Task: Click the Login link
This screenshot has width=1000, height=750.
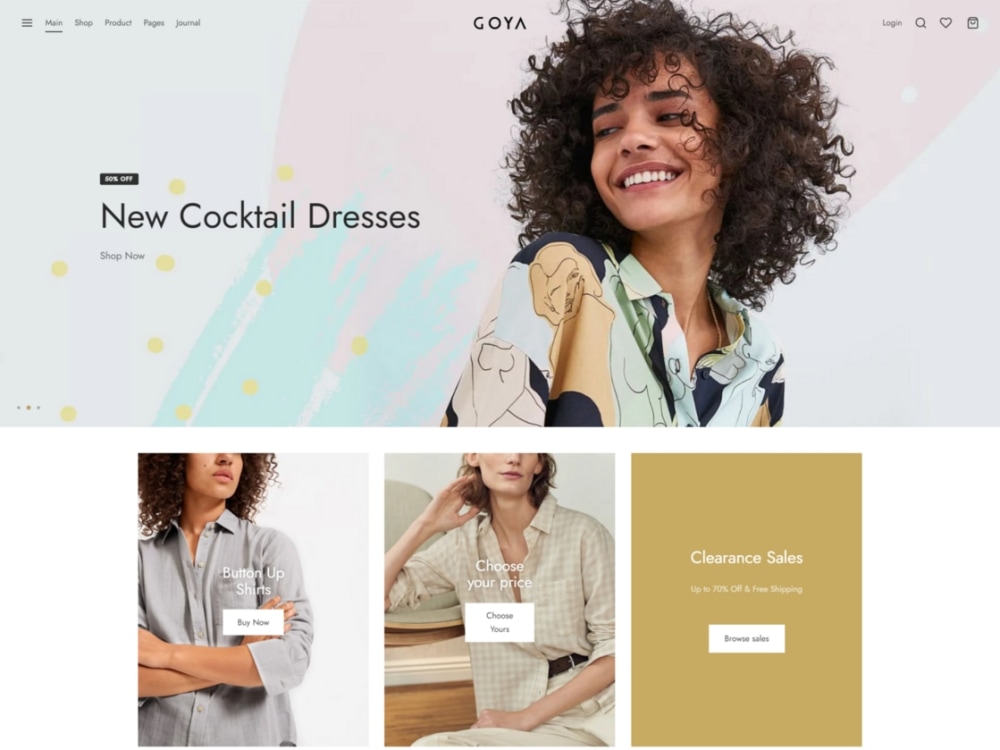Action: (x=892, y=23)
